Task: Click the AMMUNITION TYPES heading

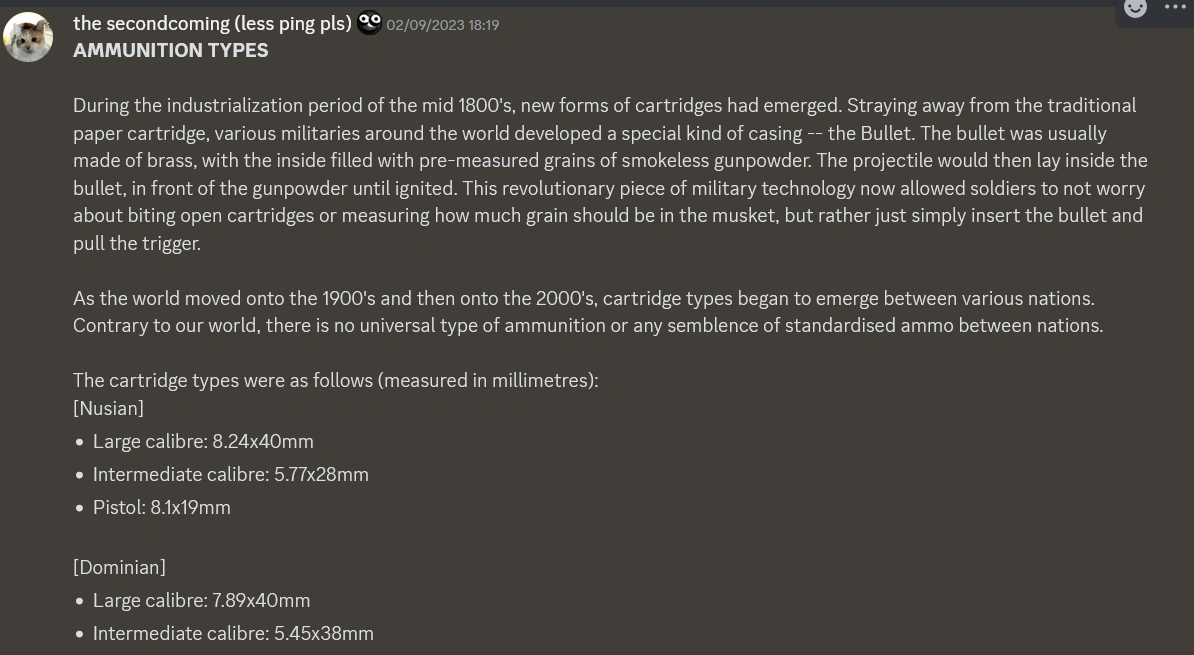Action: [170, 50]
